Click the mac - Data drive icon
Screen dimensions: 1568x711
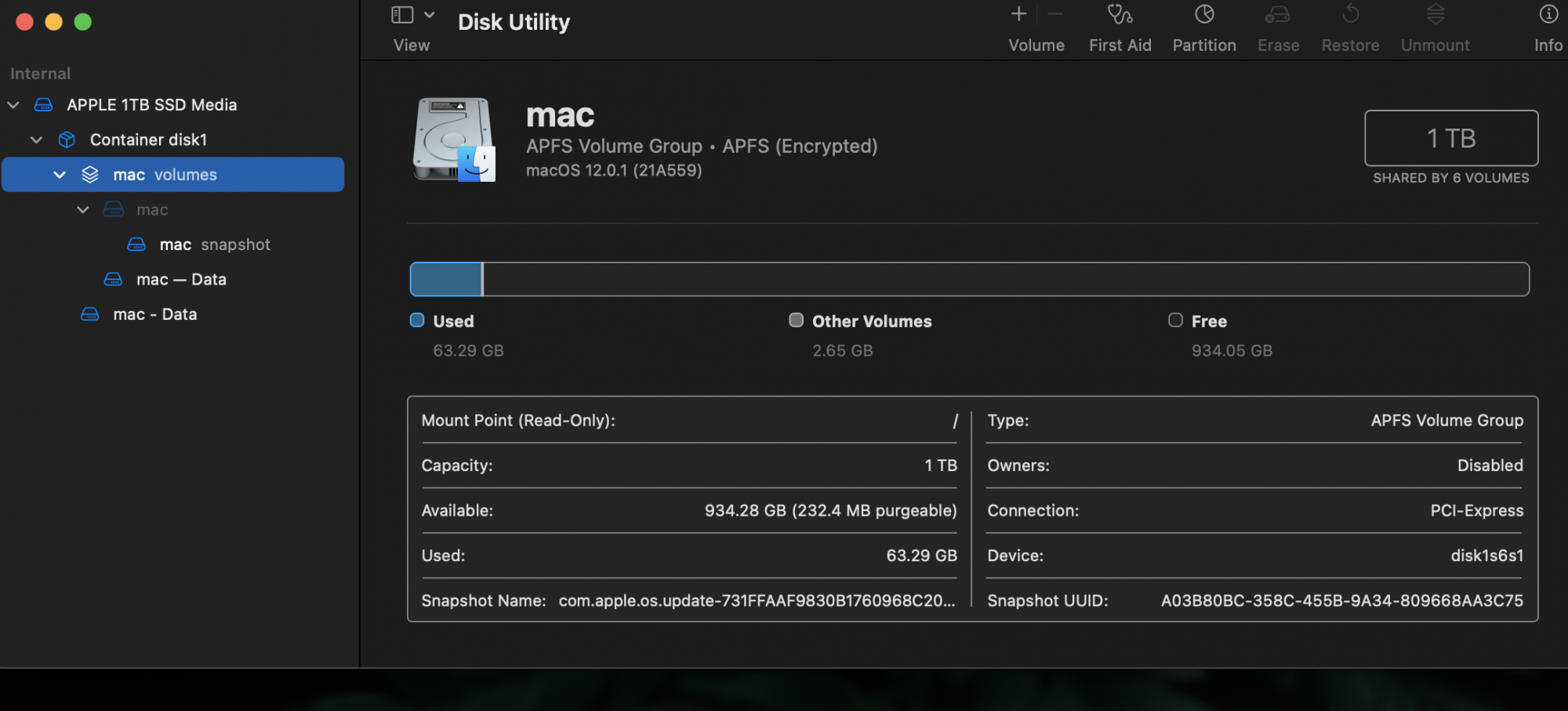[x=90, y=314]
